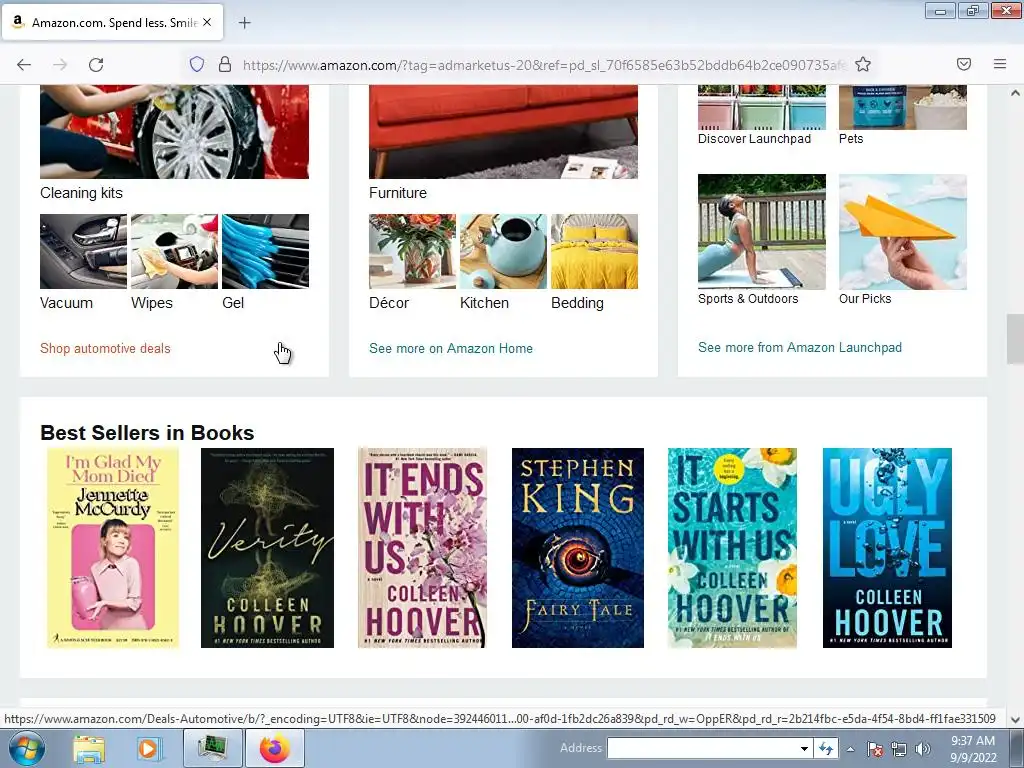The width and height of the screenshot is (1024, 768).
Task: Select the Décor category thumbnail
Action: (x=413, y=251)
